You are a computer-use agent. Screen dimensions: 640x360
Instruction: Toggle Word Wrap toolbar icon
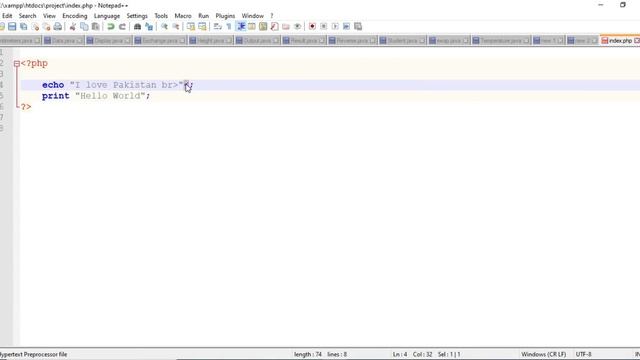218,27
